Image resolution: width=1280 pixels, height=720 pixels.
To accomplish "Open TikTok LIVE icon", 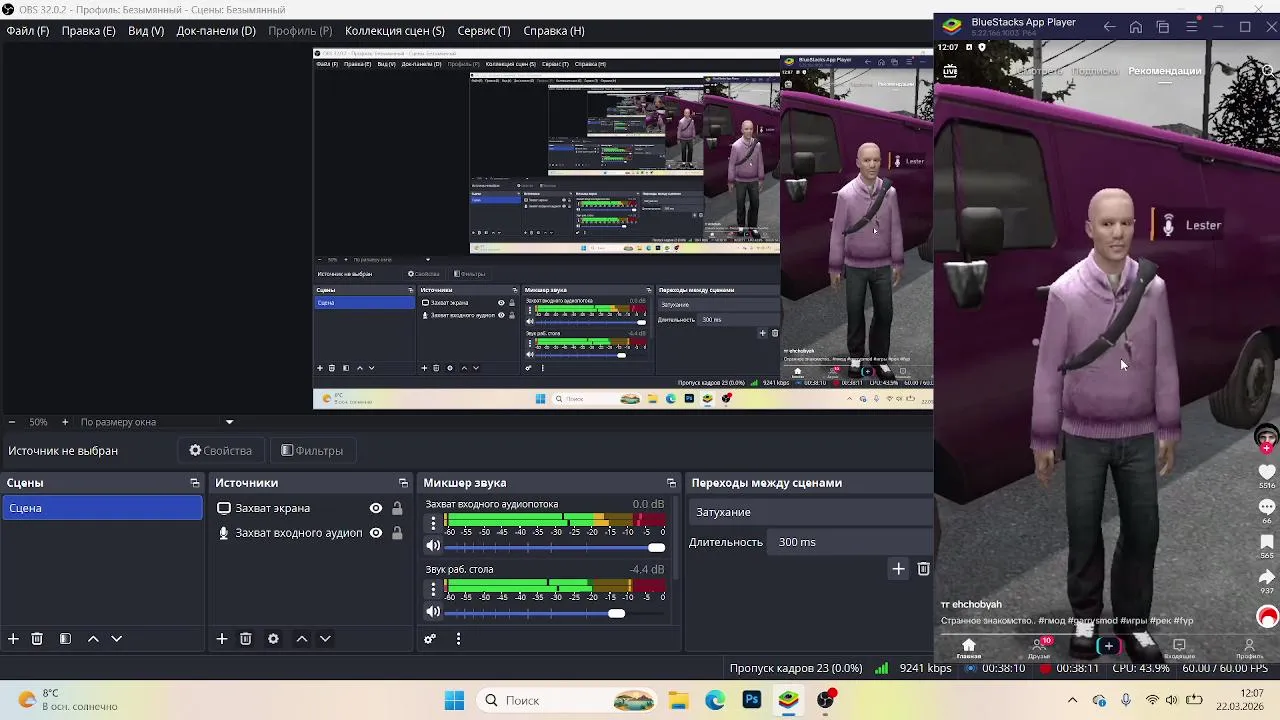I will [x=950, y=70].
